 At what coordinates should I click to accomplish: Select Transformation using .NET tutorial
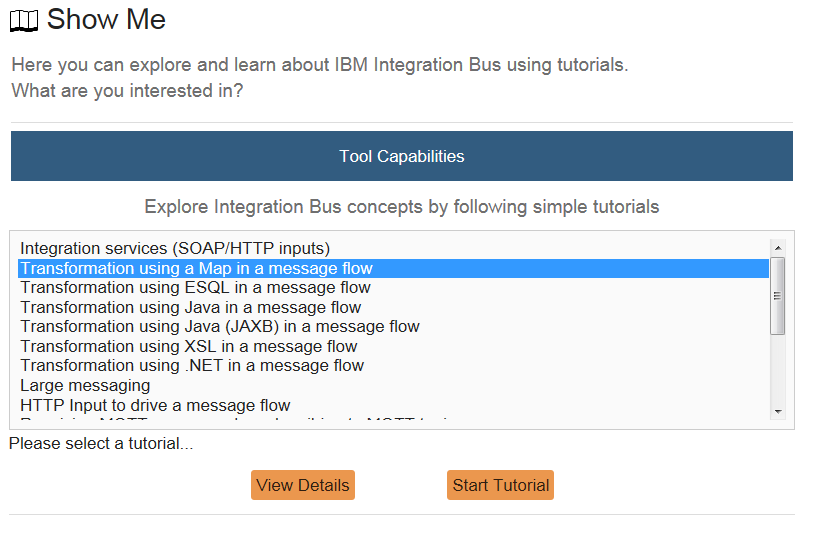pyautogui.click(x=192, y=366)
